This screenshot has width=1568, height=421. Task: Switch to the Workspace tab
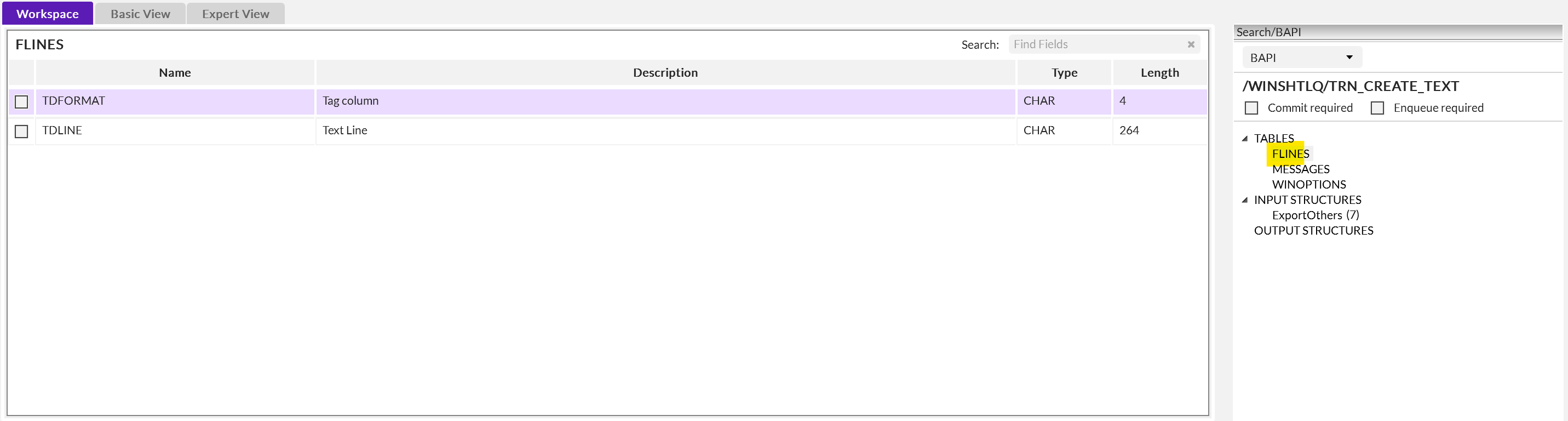coord(48,13)
